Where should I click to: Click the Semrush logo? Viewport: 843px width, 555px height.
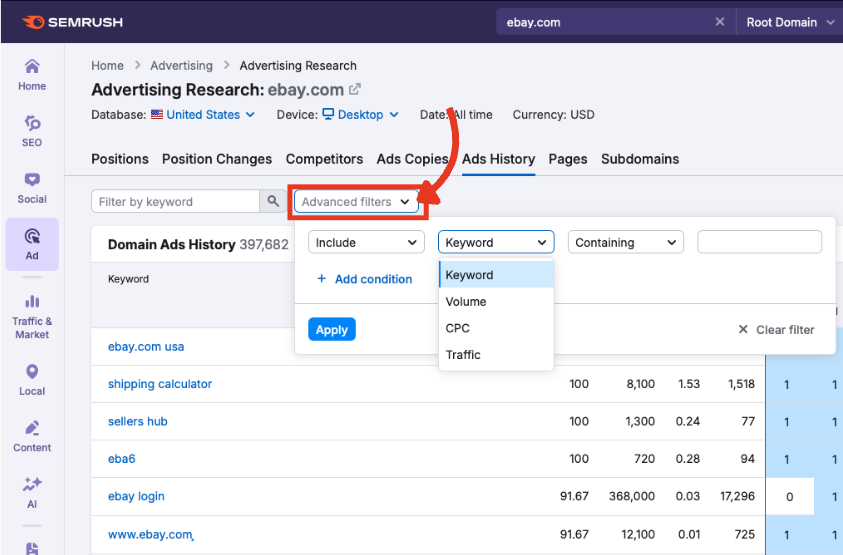73,22
